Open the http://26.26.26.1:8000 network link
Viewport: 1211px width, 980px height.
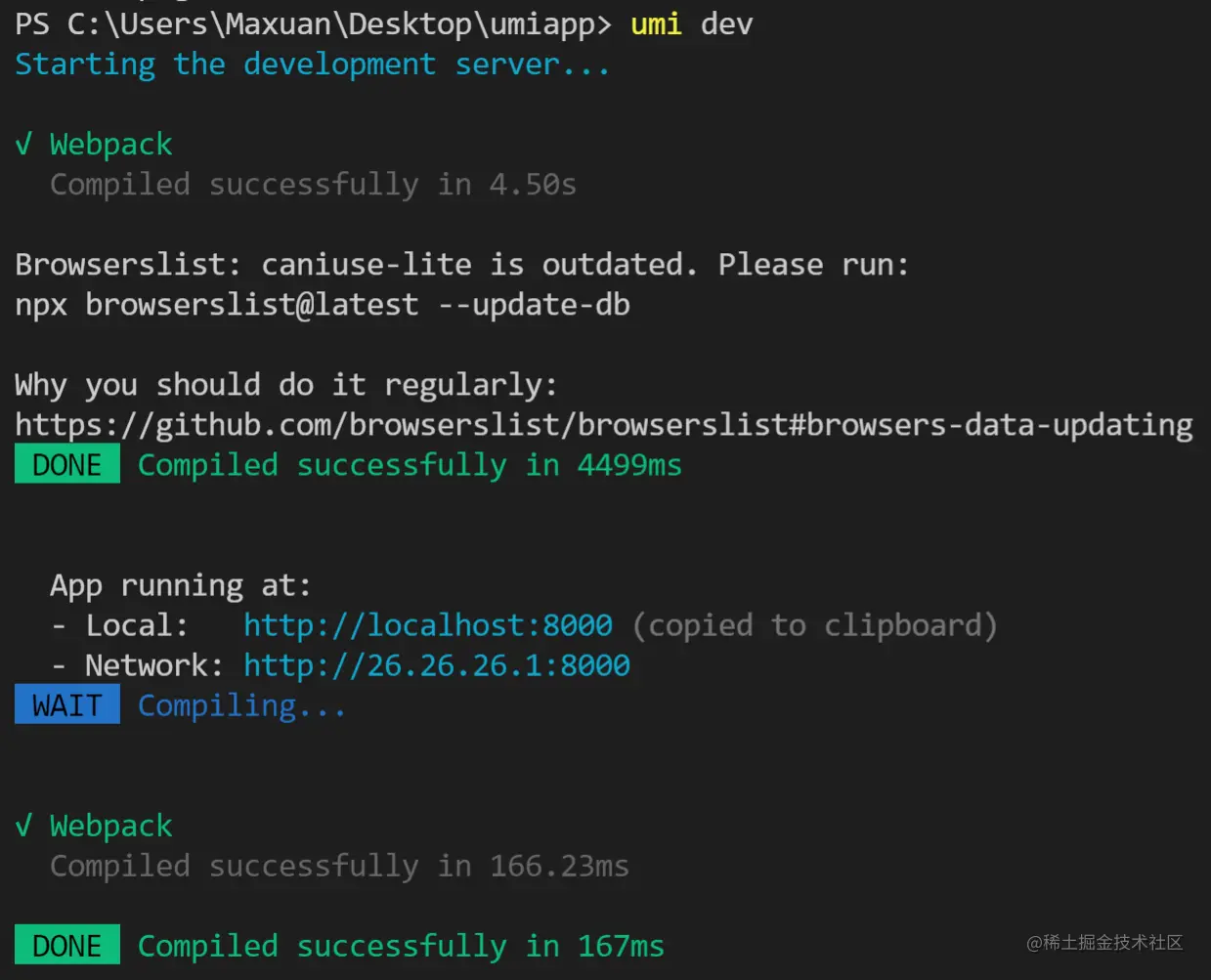[437, 665]
